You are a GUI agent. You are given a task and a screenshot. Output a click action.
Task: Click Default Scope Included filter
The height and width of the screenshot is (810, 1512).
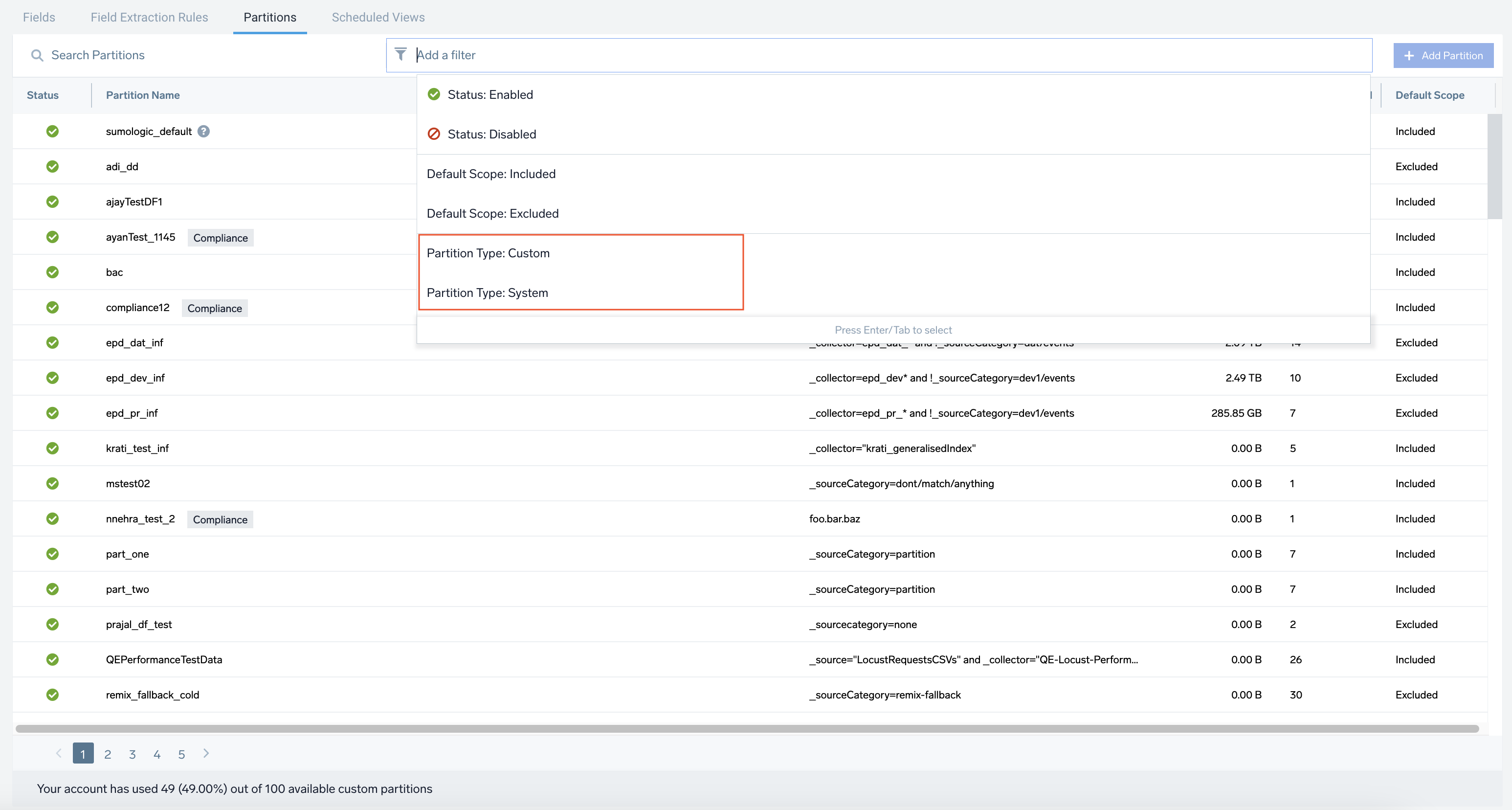[492, 173]
